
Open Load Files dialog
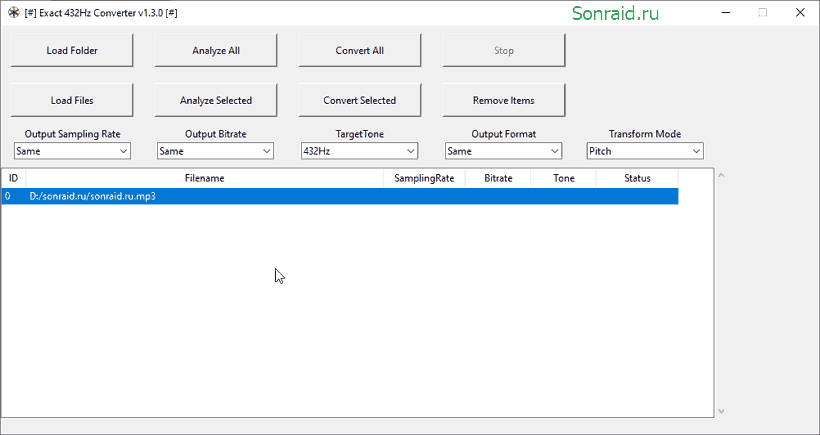click(x=72, y=100)
